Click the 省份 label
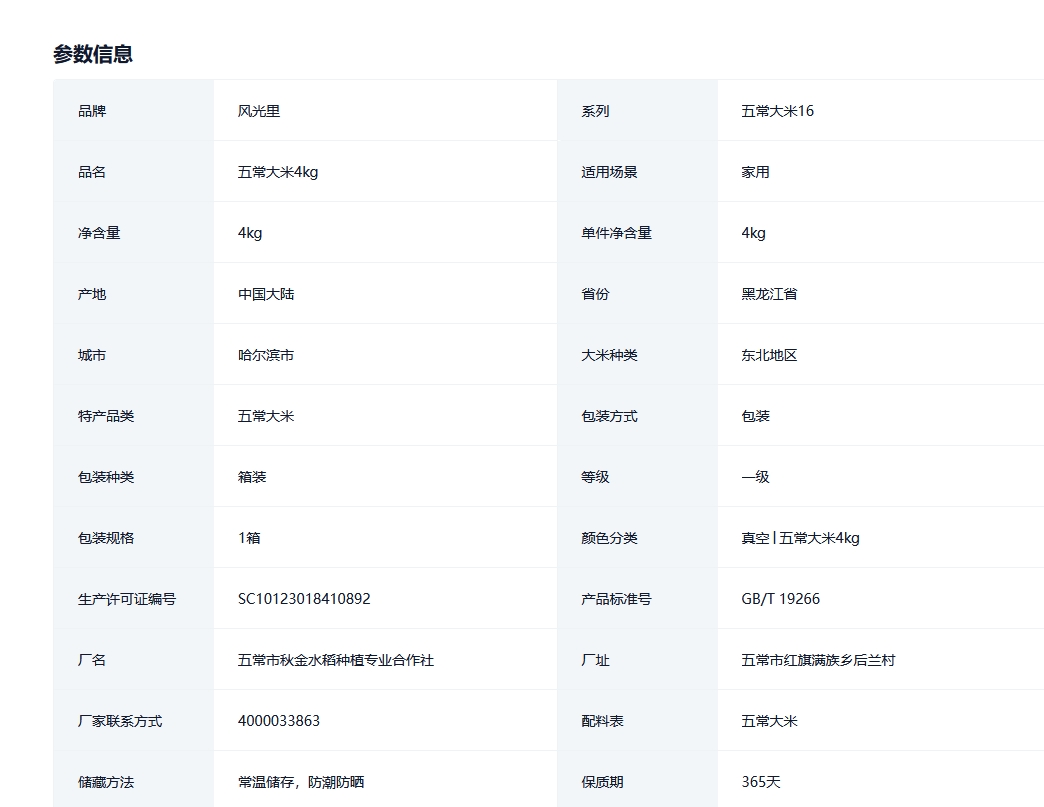This screenshot has height=807, width=1044. pos(595,294)
